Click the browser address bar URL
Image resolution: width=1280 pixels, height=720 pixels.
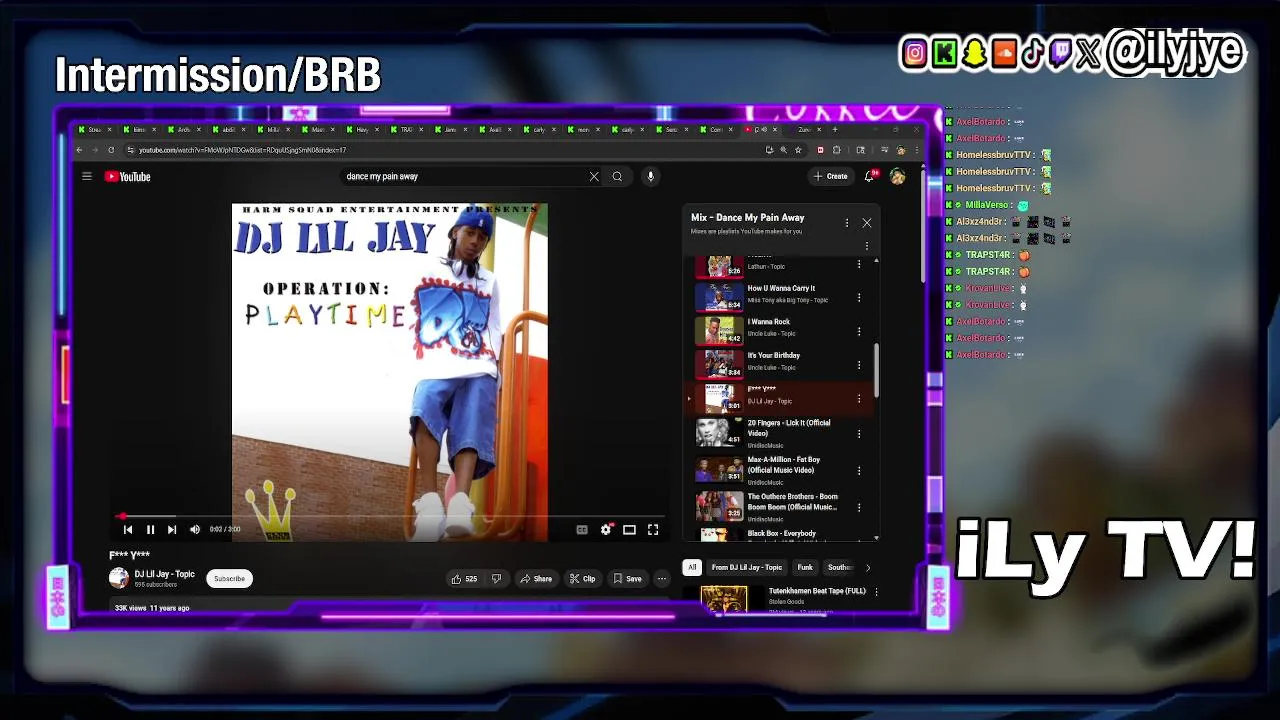click(243, 150)
